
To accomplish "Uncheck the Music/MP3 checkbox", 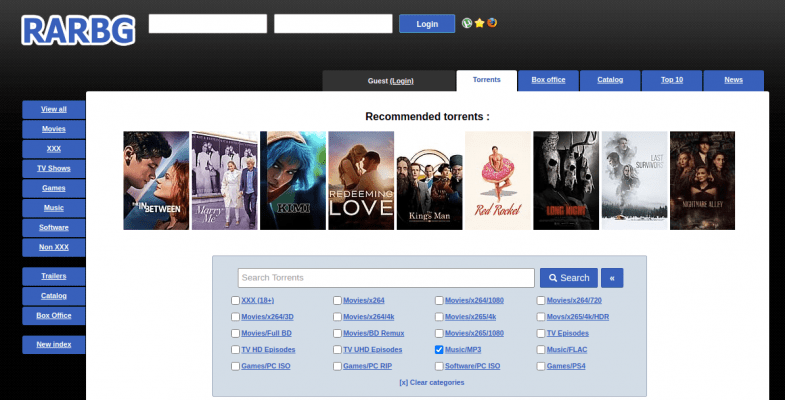I will [x=439, y=350].
